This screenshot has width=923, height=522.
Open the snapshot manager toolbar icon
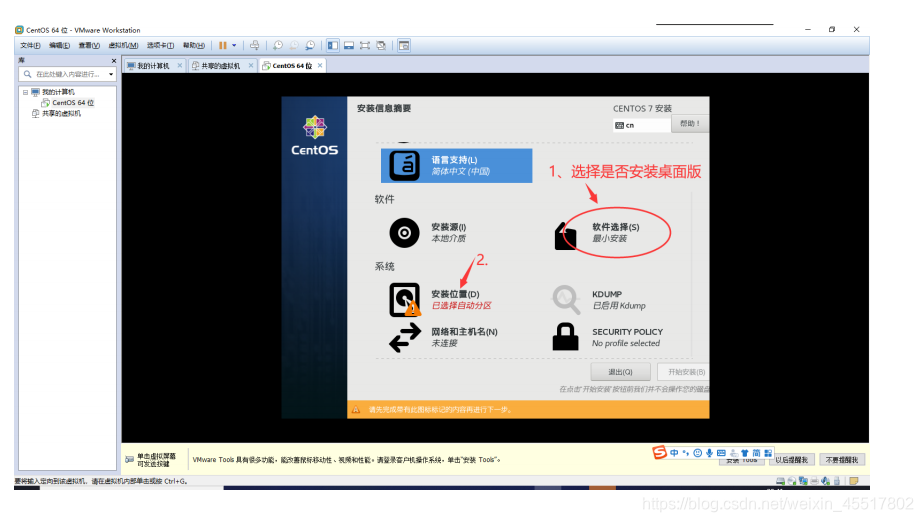[x=310, y=45]
